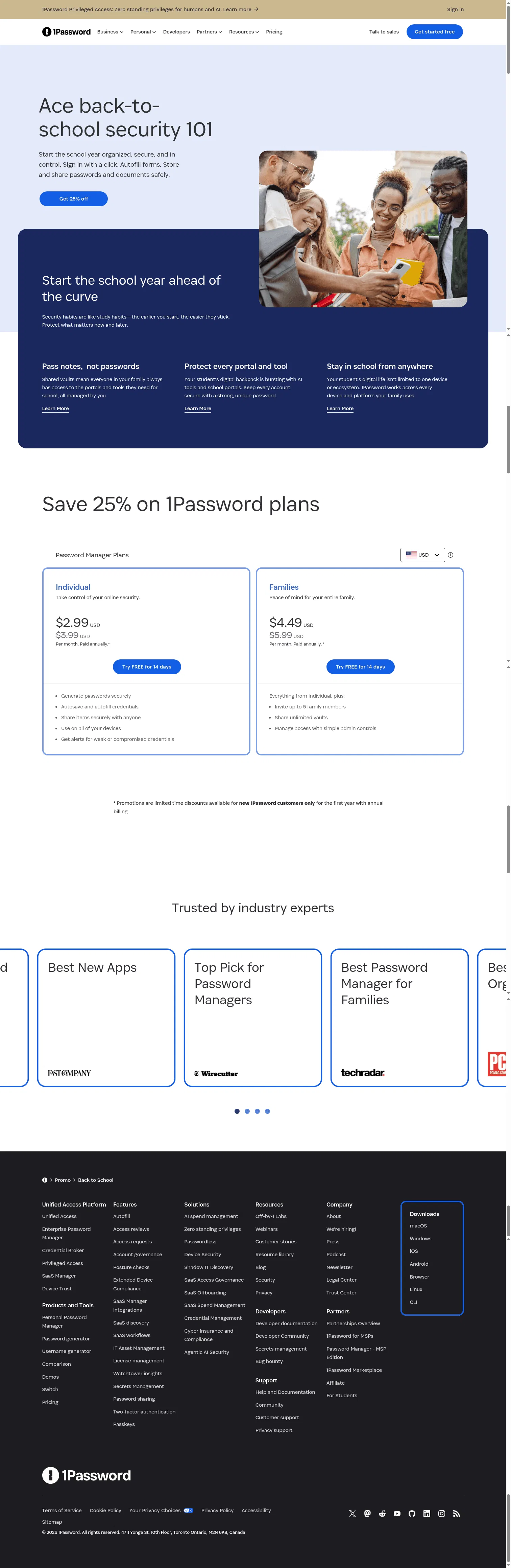Click Learn More under Protect every portal
The height and width of the screenshot is (1568, 511).
(198, 408)
